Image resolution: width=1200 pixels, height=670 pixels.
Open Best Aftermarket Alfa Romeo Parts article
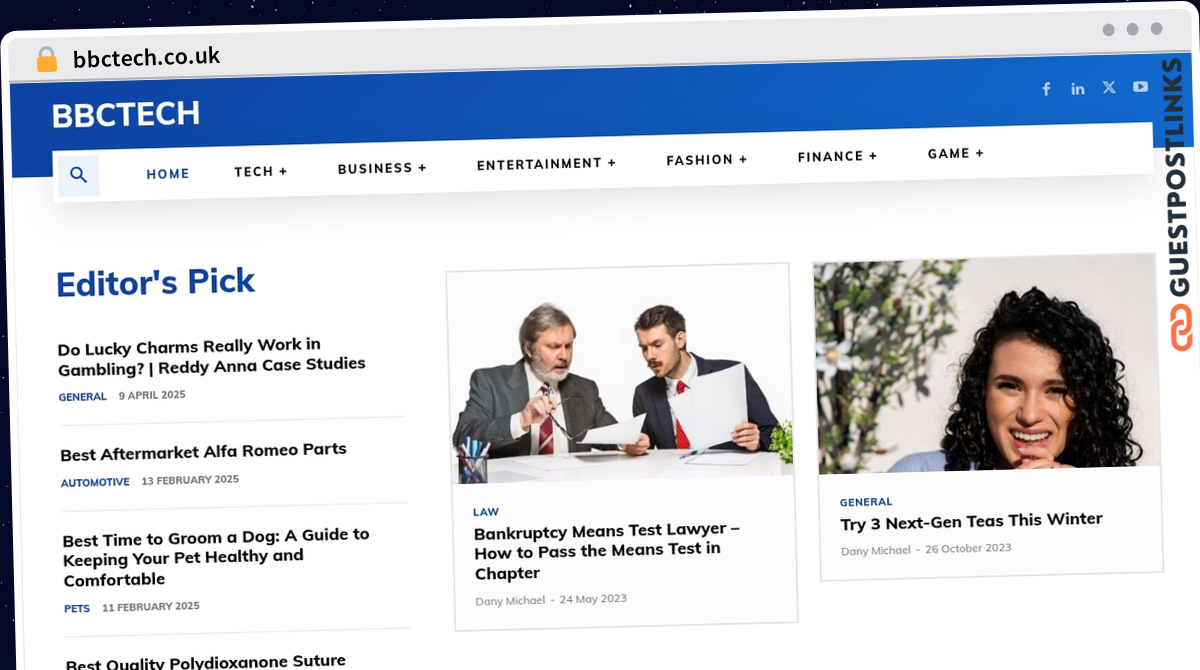click(204, 452)
